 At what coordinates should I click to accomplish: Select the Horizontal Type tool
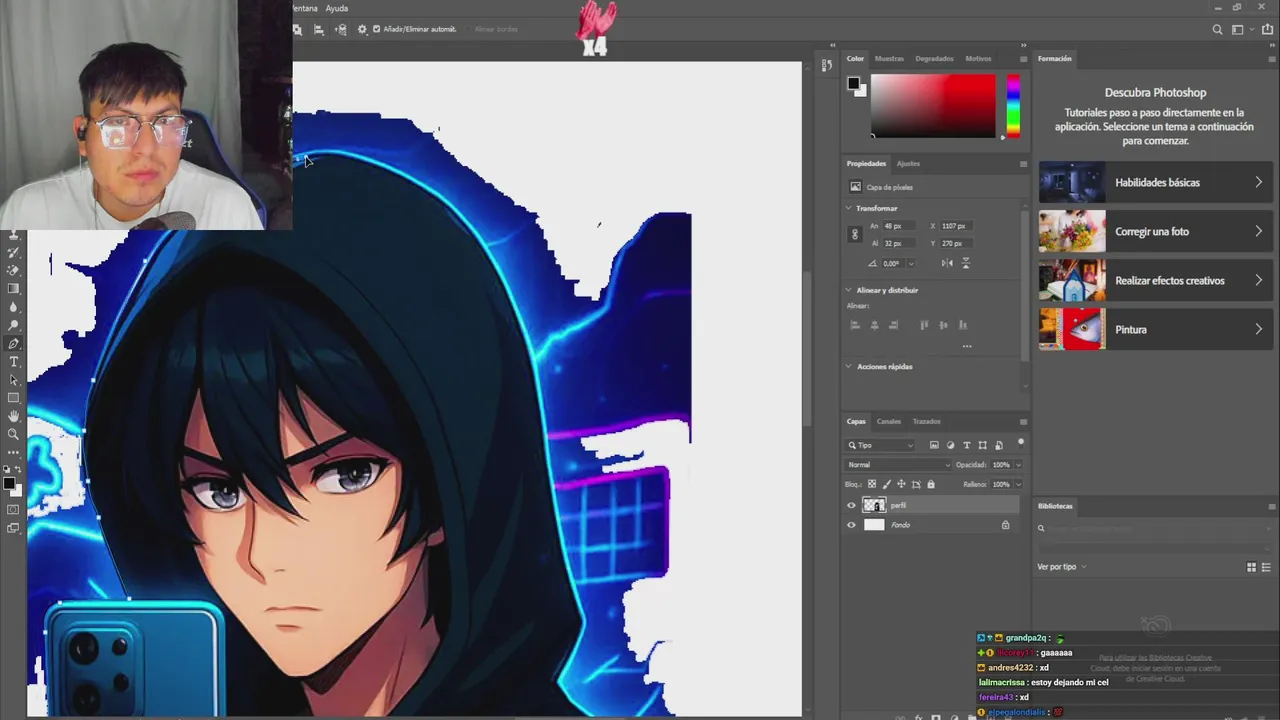14,361
